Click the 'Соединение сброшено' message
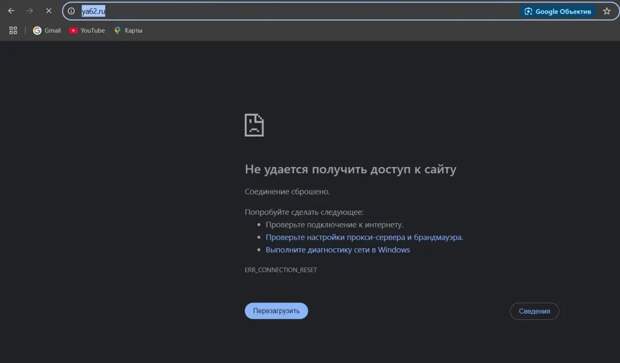The height and width of the screenshot is (363, 620). point(287,192)
